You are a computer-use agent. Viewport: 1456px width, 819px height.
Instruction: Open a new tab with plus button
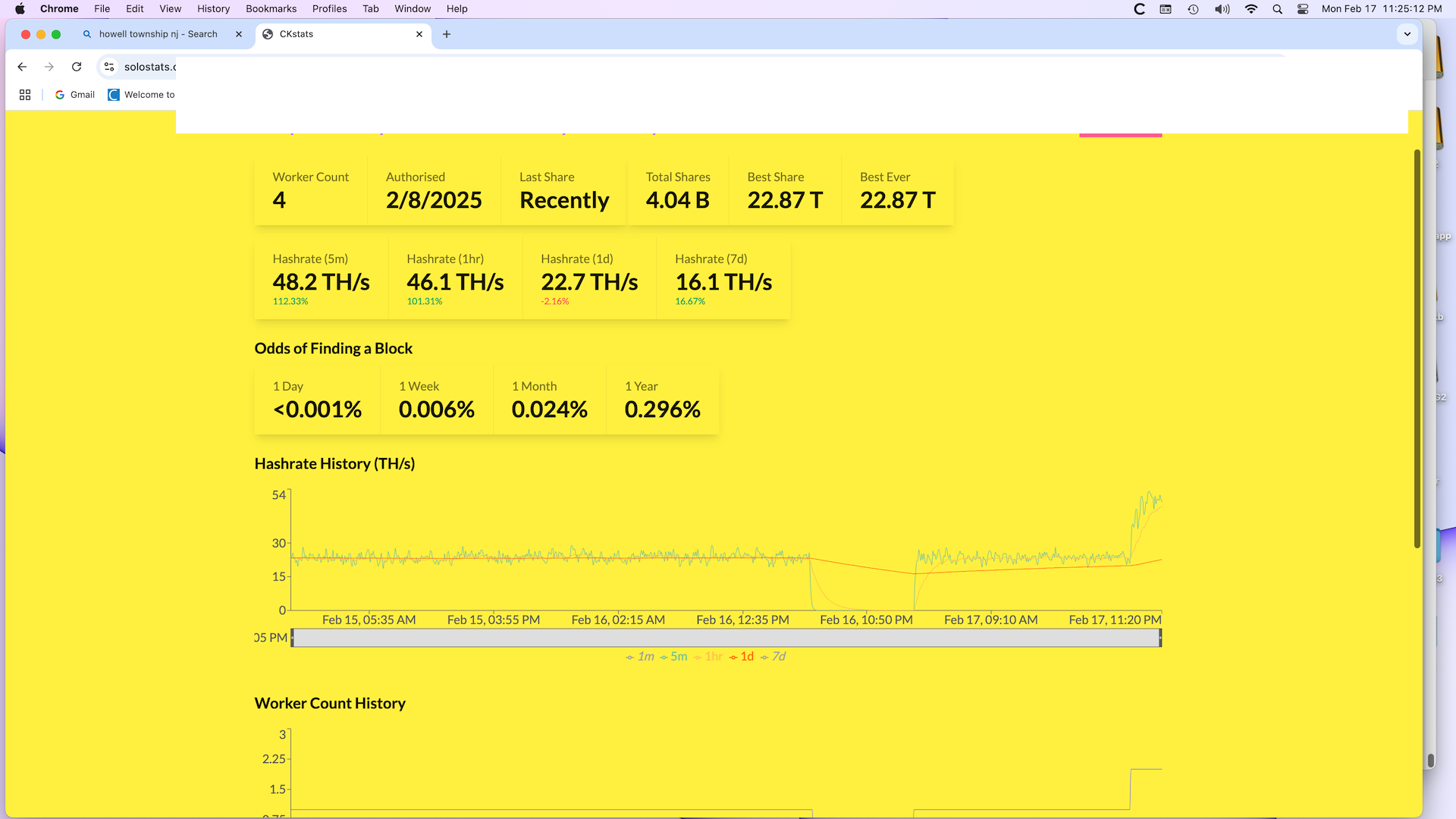(x=447, y=34)
